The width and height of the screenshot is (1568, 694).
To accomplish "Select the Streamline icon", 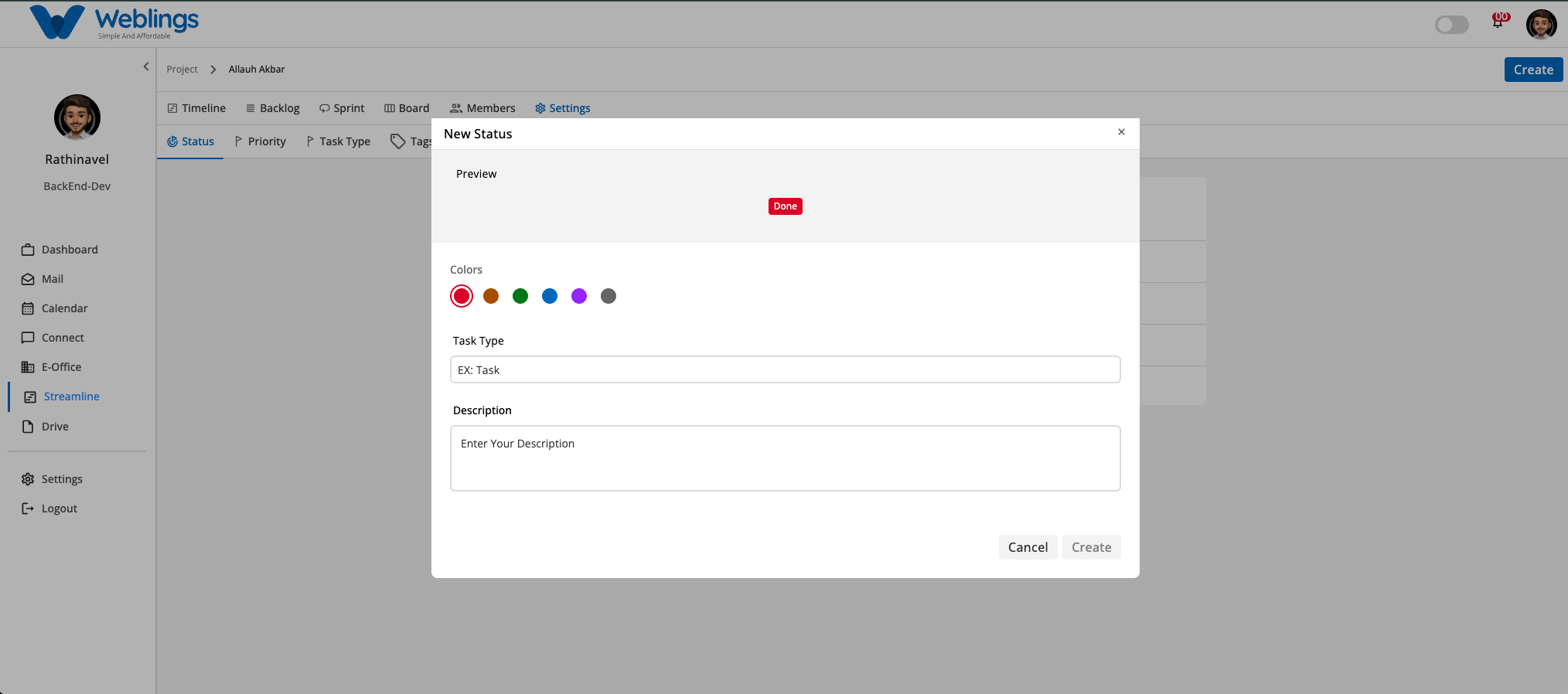I will 30,396.
